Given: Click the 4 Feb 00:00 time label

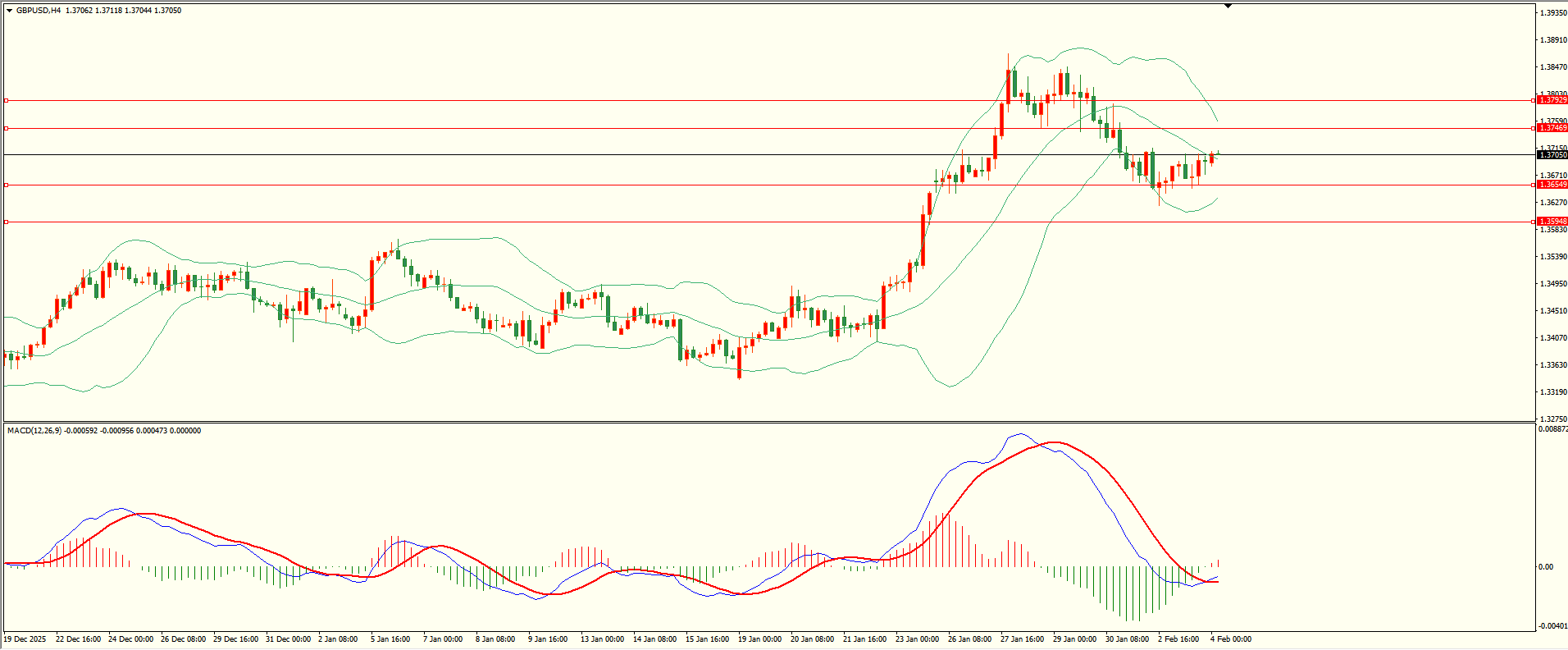Looking at the screenshot, I should [1231, 639].
